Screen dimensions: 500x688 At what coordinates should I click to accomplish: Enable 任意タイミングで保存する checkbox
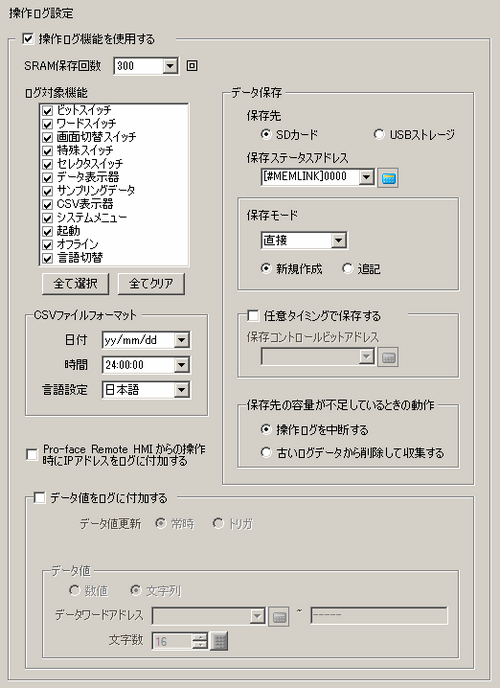[253, 315]
